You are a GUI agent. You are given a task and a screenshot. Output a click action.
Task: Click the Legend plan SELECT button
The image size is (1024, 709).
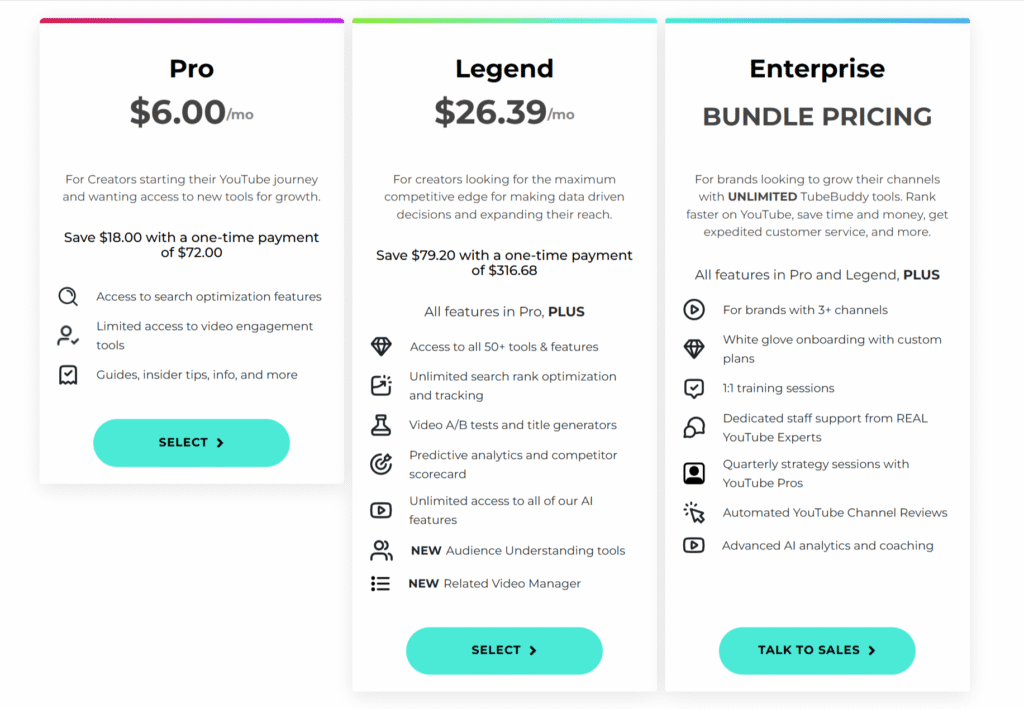(504, 650)
